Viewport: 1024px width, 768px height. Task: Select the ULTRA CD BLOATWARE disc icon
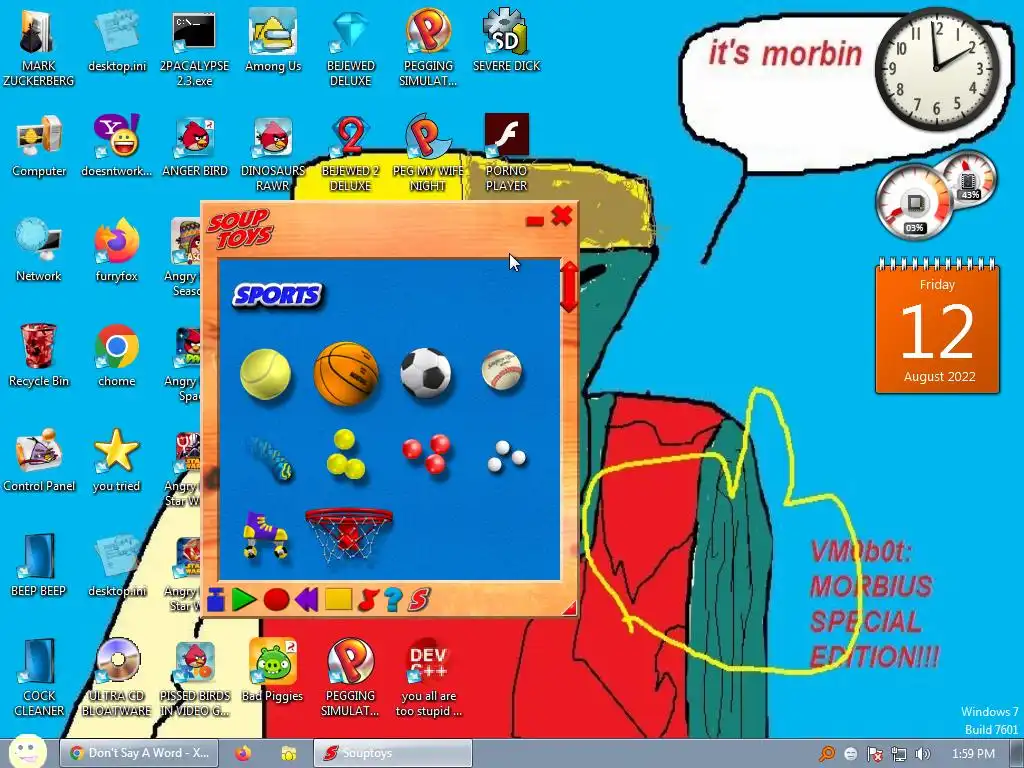[116, 678]
